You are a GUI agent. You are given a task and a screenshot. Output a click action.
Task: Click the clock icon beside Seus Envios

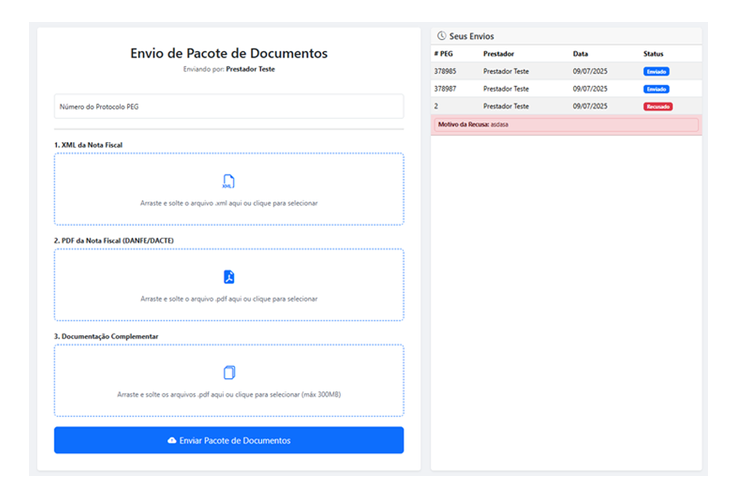click(441, 36)
